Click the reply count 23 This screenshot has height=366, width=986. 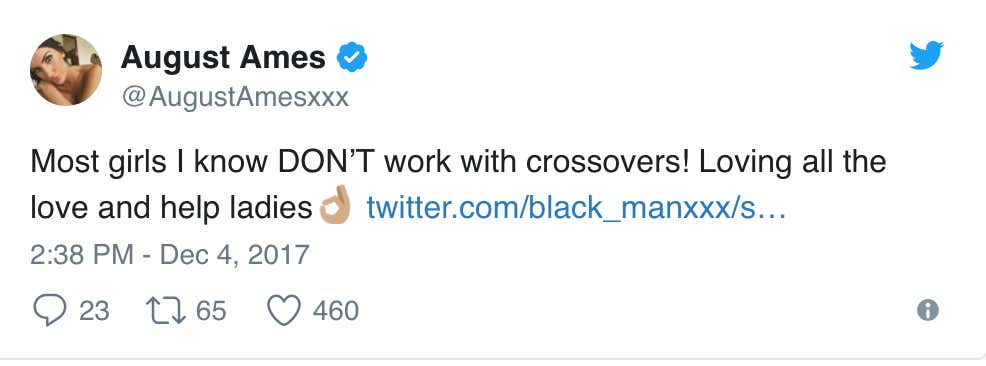[94, 311]
